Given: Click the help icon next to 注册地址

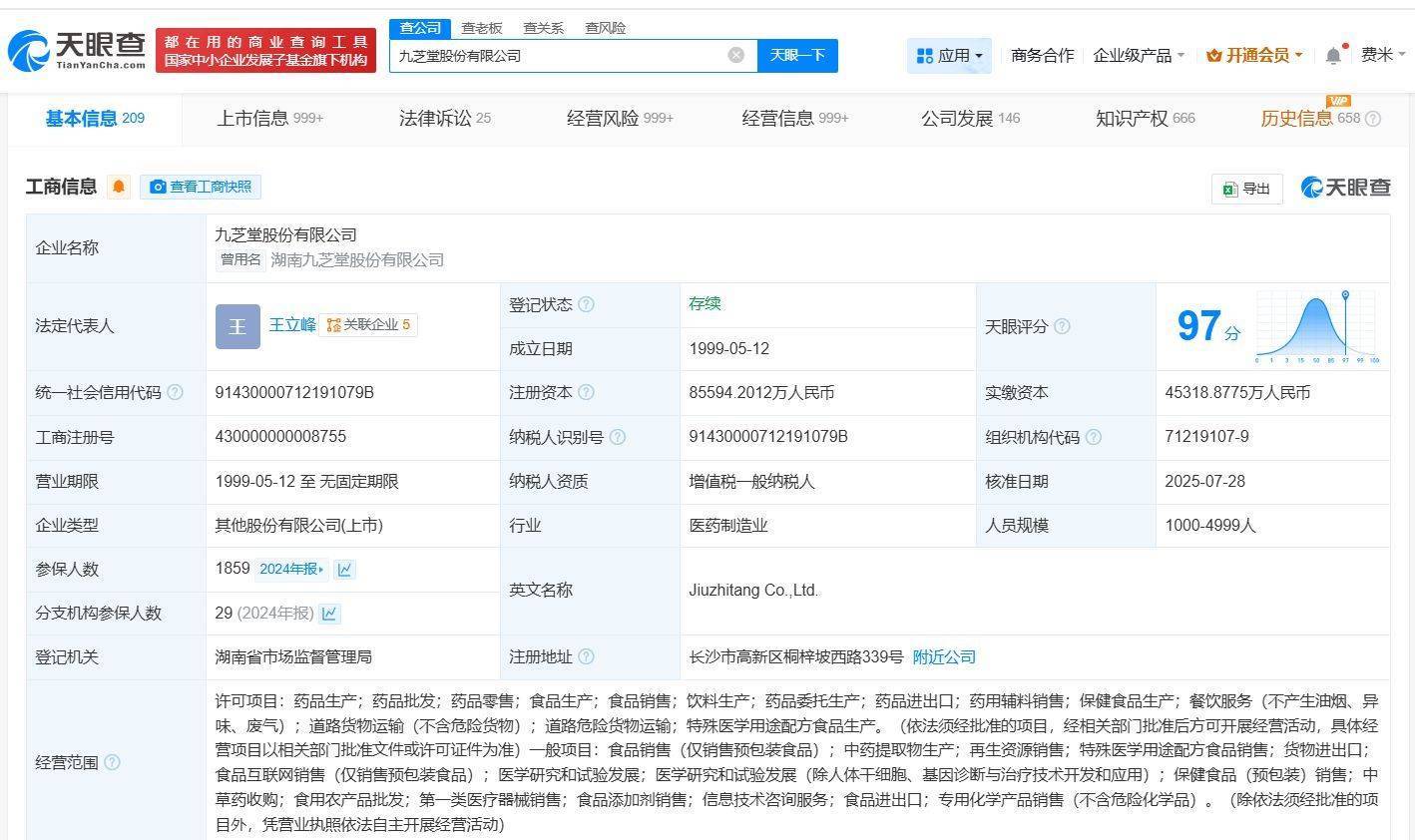Looking at the screenshot, I should (x=586, y=656).
